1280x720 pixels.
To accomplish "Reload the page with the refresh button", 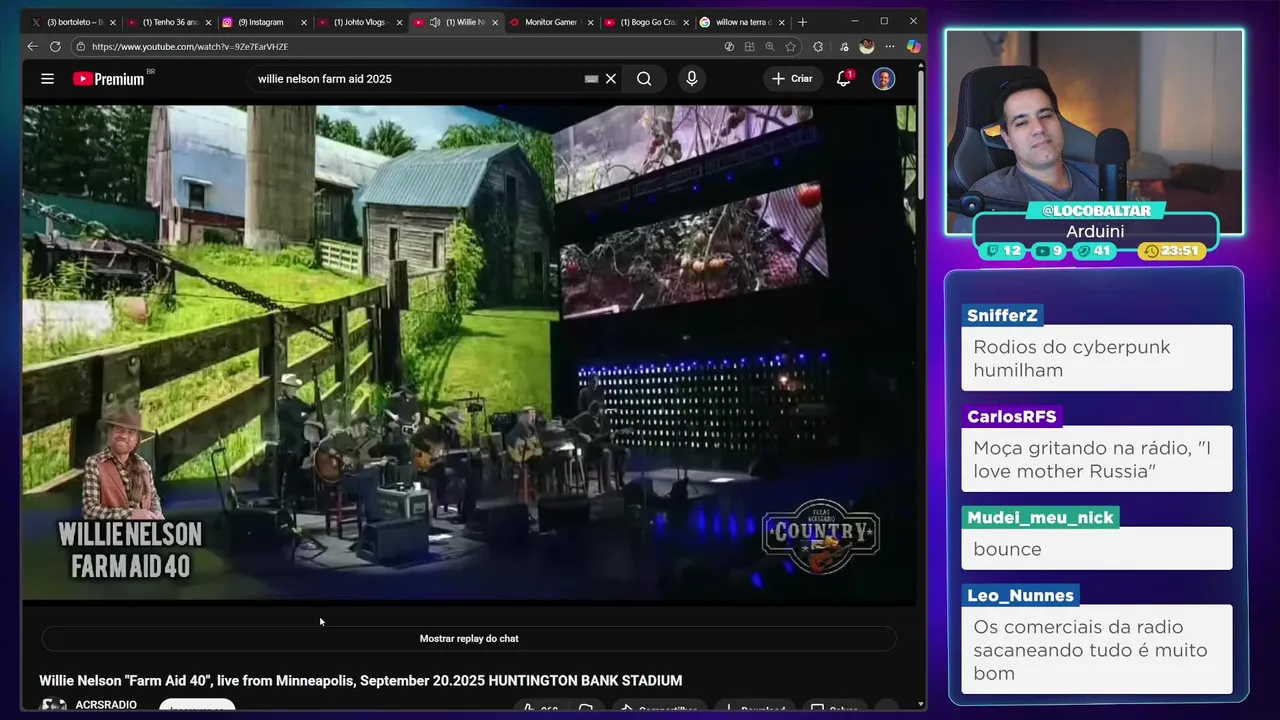I will pos(55,46).
